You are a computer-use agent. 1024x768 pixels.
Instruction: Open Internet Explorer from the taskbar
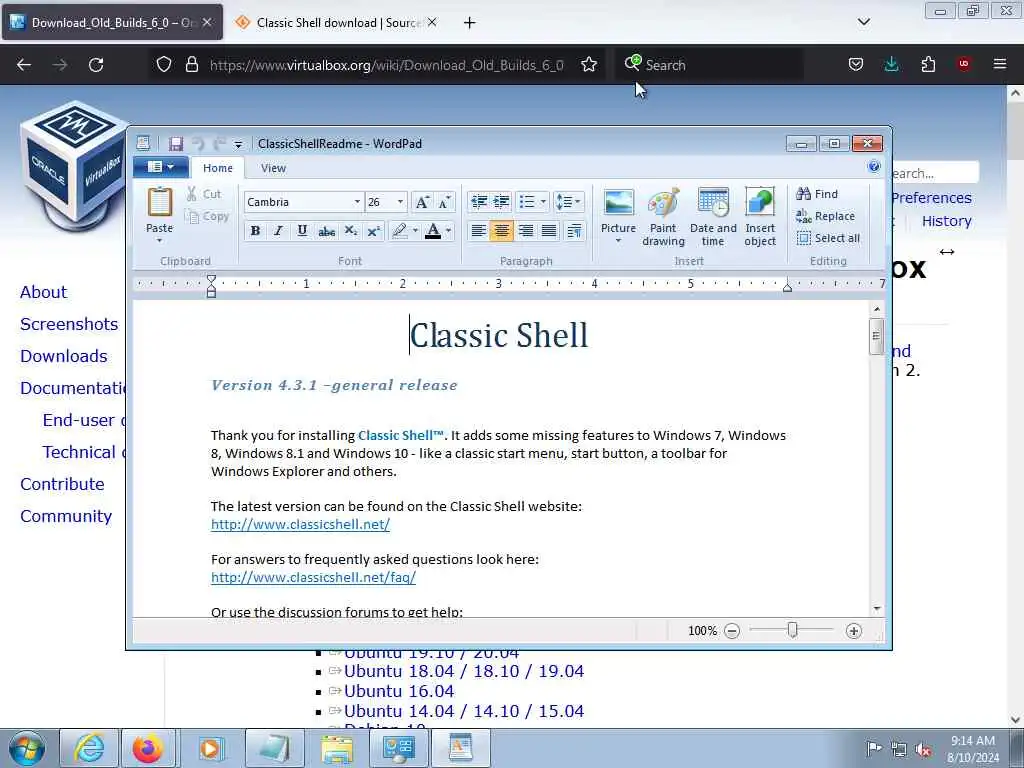coord(89,748)
